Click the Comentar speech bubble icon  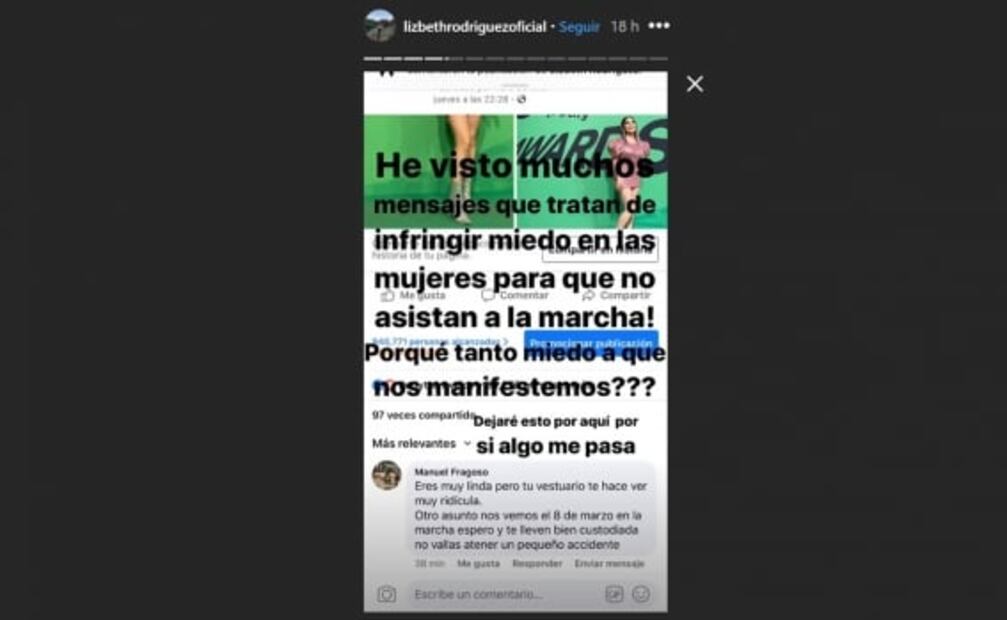489,296
